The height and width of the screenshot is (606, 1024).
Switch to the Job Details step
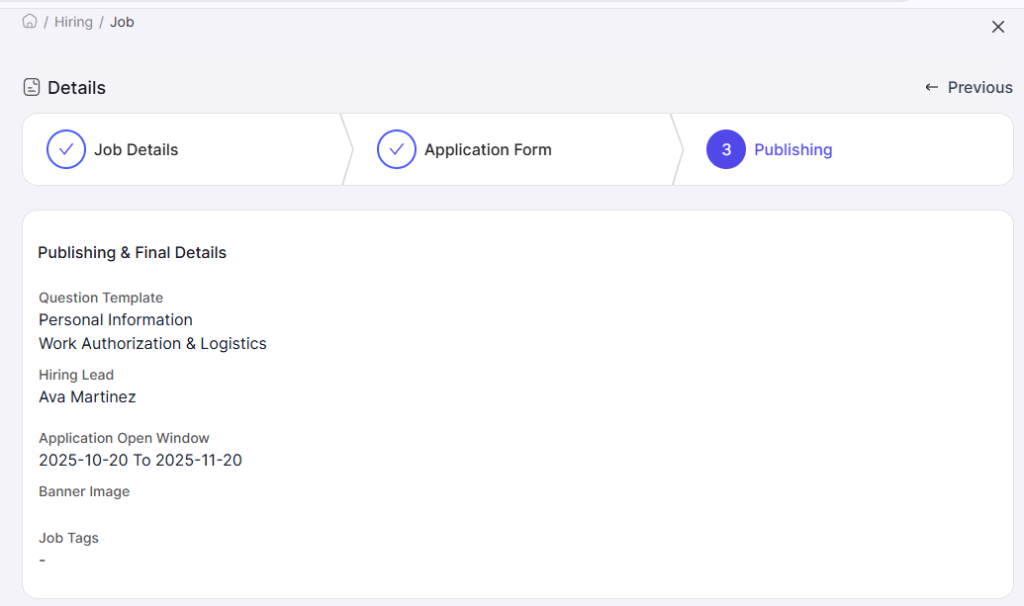pyautogui.click(x=136, y=150)
